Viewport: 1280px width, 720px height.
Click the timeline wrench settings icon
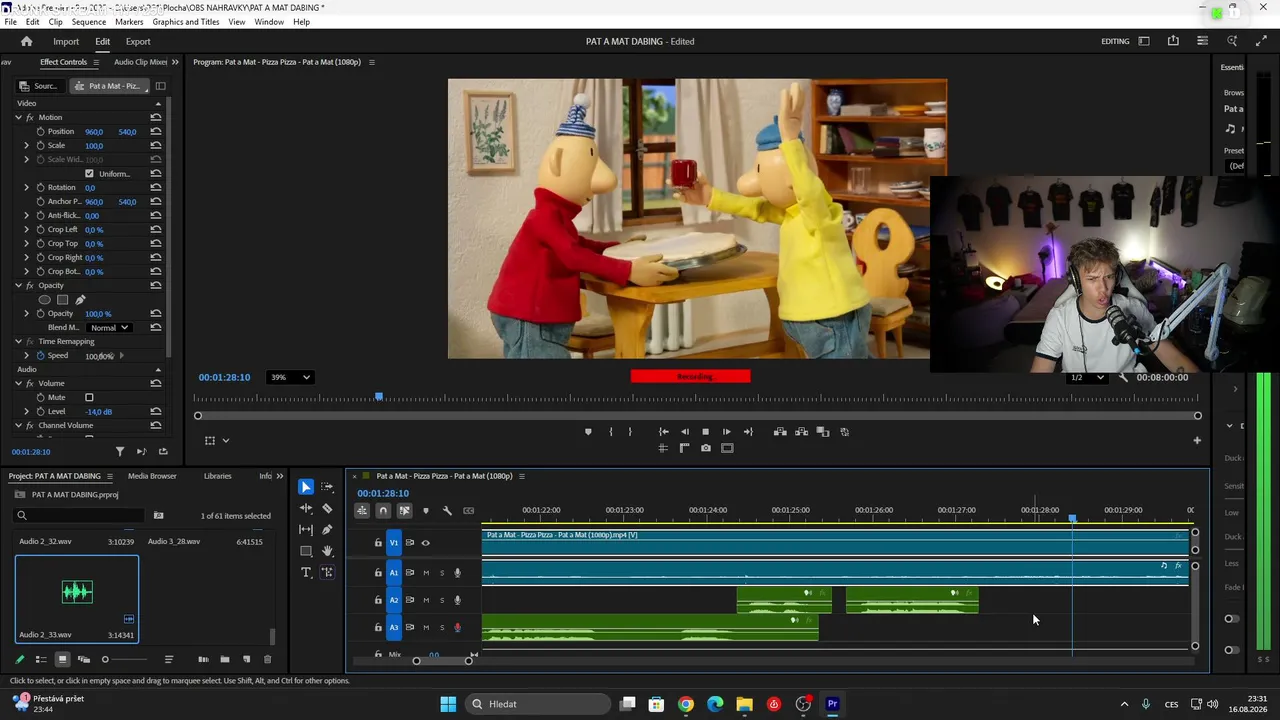click(447, 510)
